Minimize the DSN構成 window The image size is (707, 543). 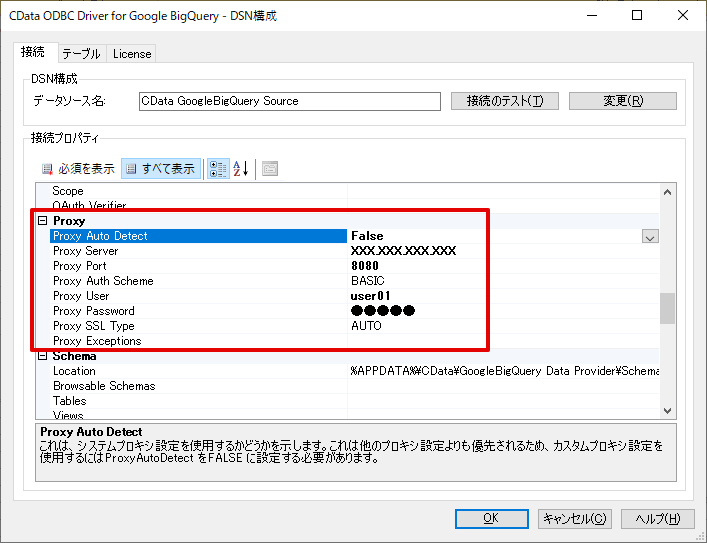[592, 15]
